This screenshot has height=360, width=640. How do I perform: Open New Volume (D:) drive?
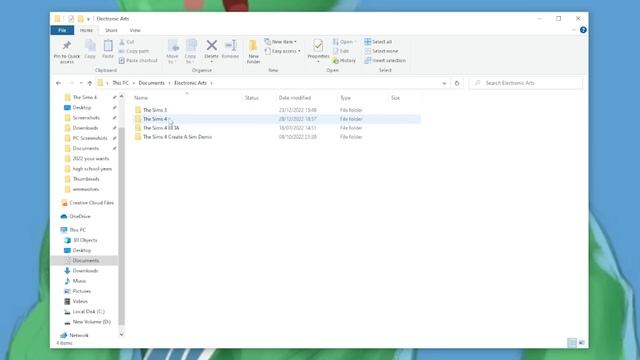pyautogui.click(x=91, y=322)
